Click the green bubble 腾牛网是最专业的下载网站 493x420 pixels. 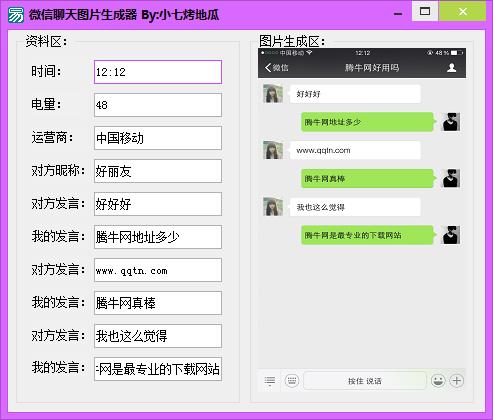coord(368,235)
